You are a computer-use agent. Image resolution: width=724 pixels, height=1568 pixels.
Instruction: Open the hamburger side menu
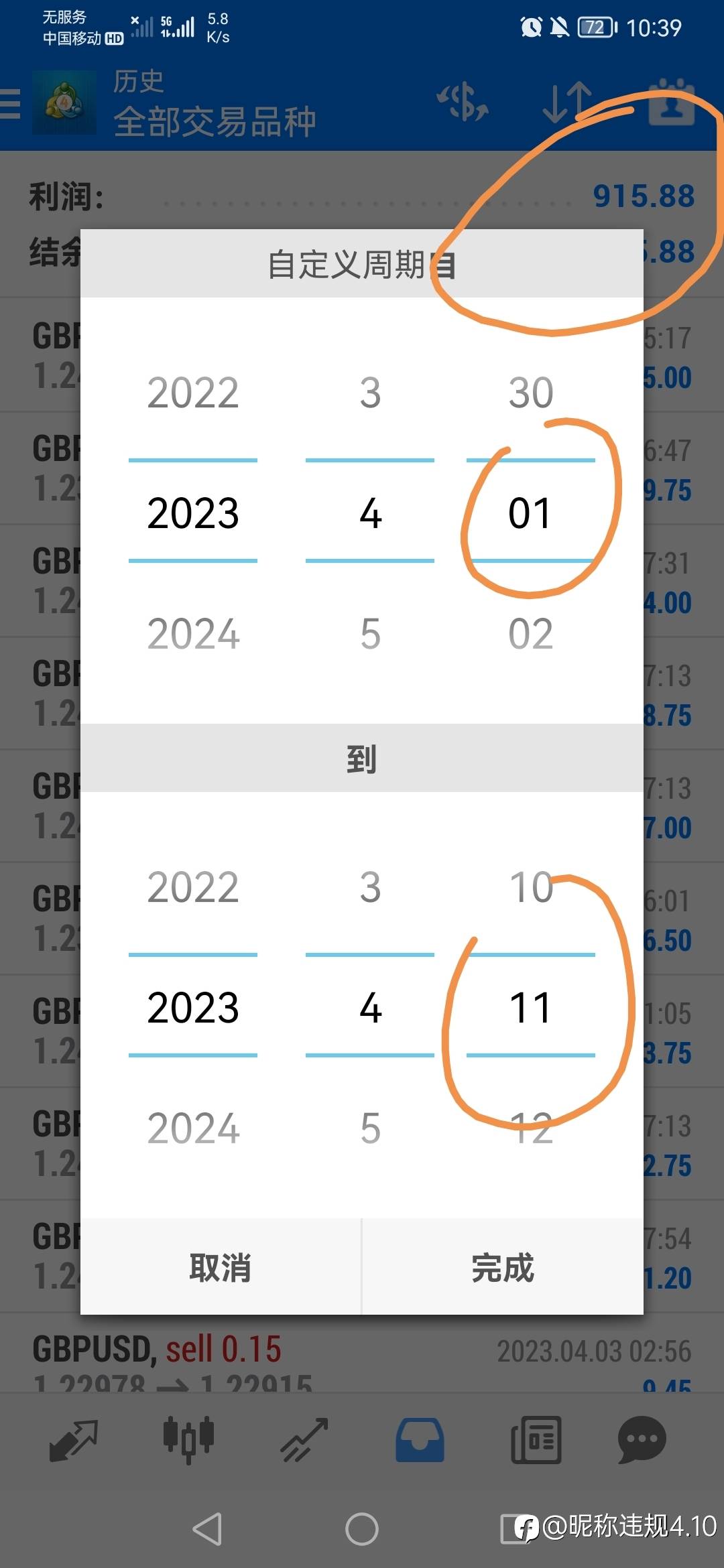pos(9,104)
